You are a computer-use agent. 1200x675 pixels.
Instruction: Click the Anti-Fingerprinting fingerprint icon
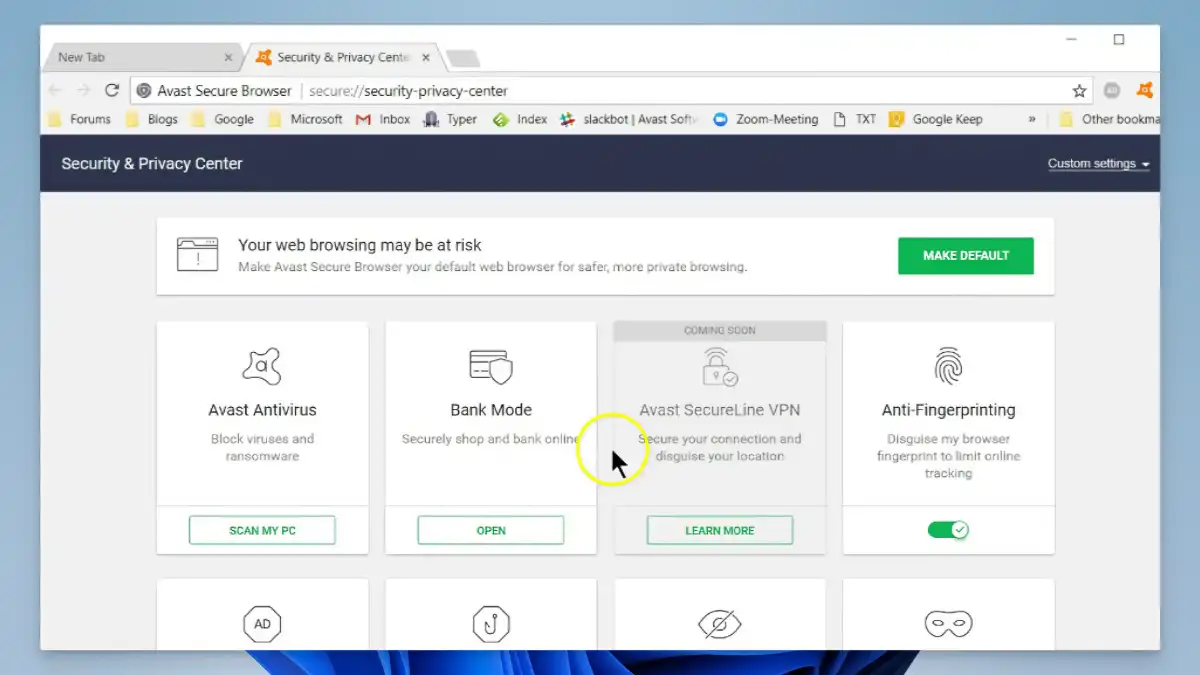pyautogui.click(x=947, y=365)
